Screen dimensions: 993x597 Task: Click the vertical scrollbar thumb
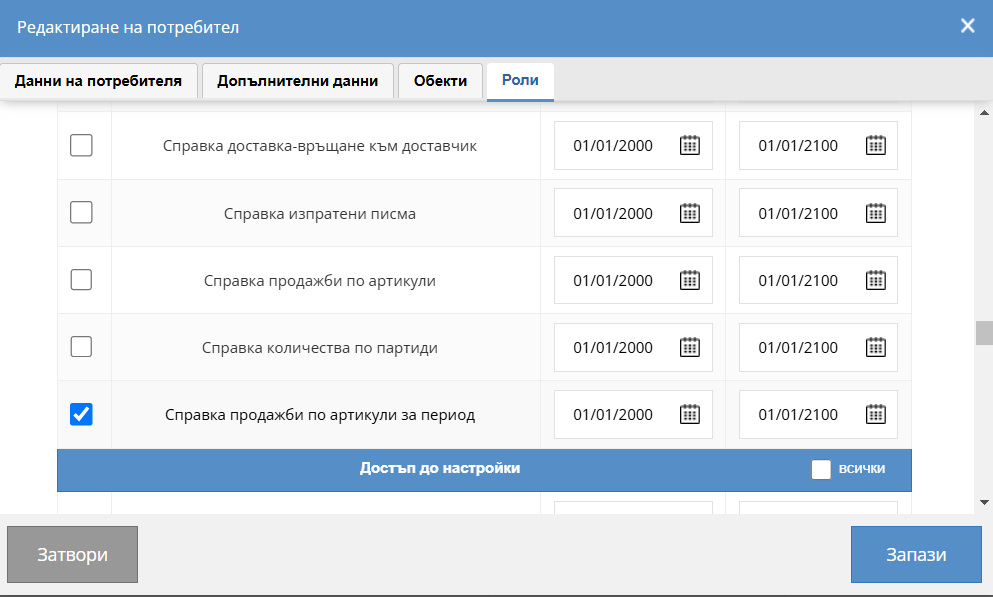tap(984, 332)
